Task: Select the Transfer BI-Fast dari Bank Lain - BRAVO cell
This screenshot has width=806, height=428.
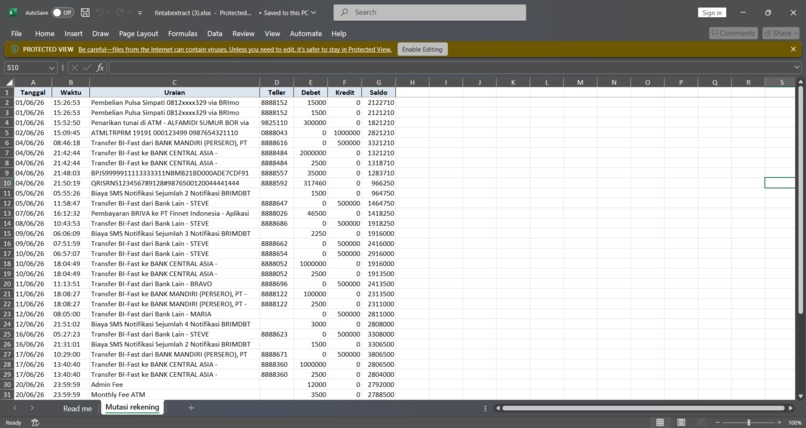Action: point(174,284)
